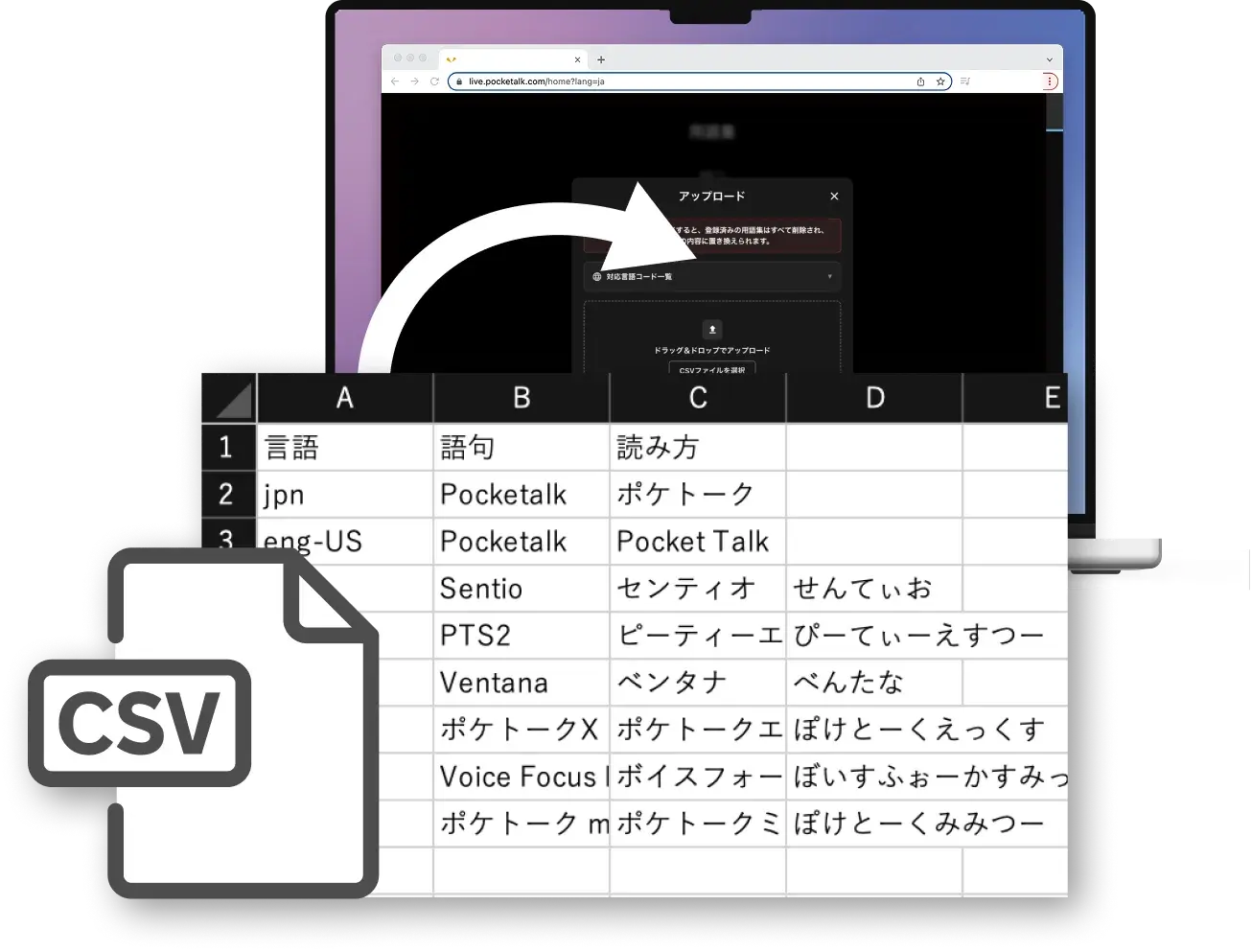
Task: Go back with the browser back arrow
Action: pyautogui.click(x=395, y=81)
